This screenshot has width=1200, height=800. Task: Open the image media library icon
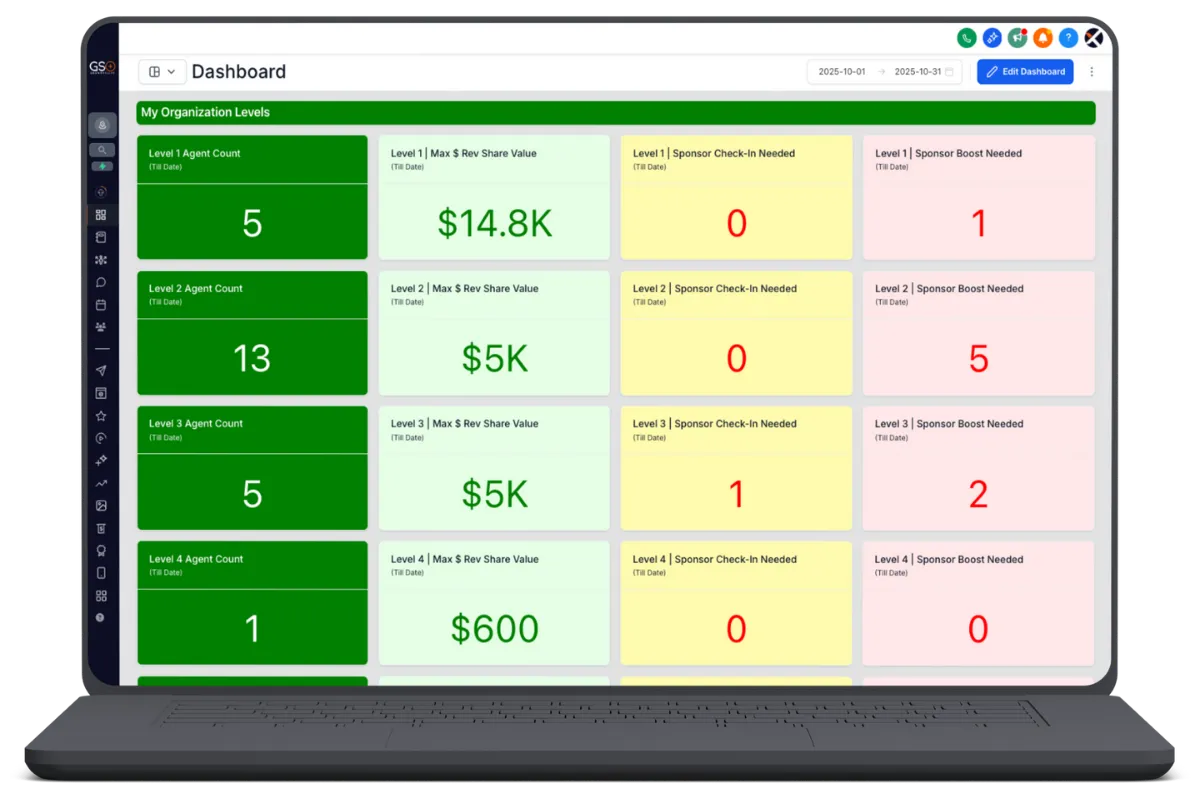[x=101, y=506]
